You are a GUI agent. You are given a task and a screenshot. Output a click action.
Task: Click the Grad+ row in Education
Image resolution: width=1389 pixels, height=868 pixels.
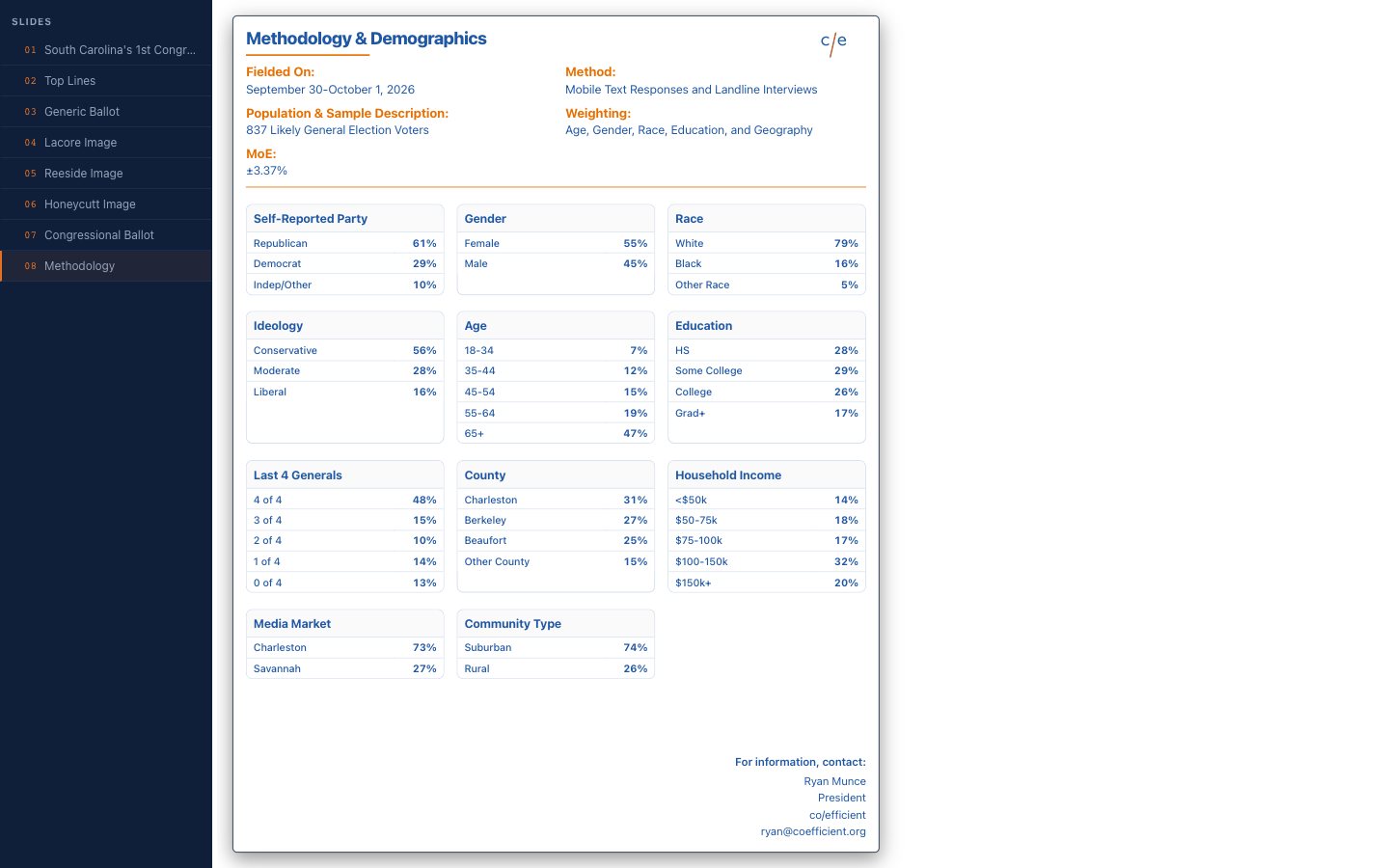pyautogui.click(x=767, y=413)
